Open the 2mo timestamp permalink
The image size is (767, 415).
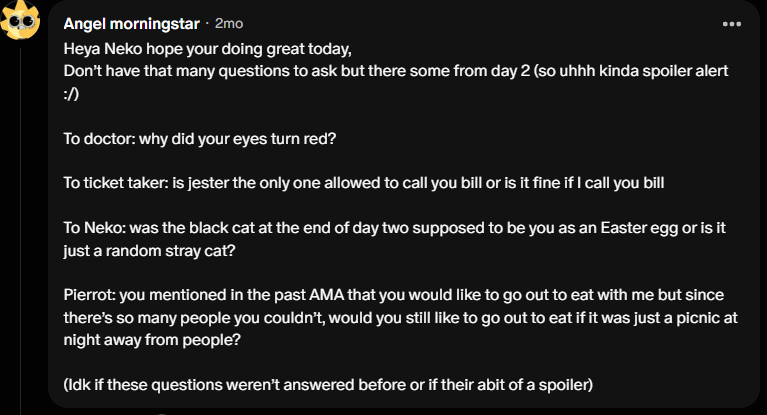click(x=229, y=23)
